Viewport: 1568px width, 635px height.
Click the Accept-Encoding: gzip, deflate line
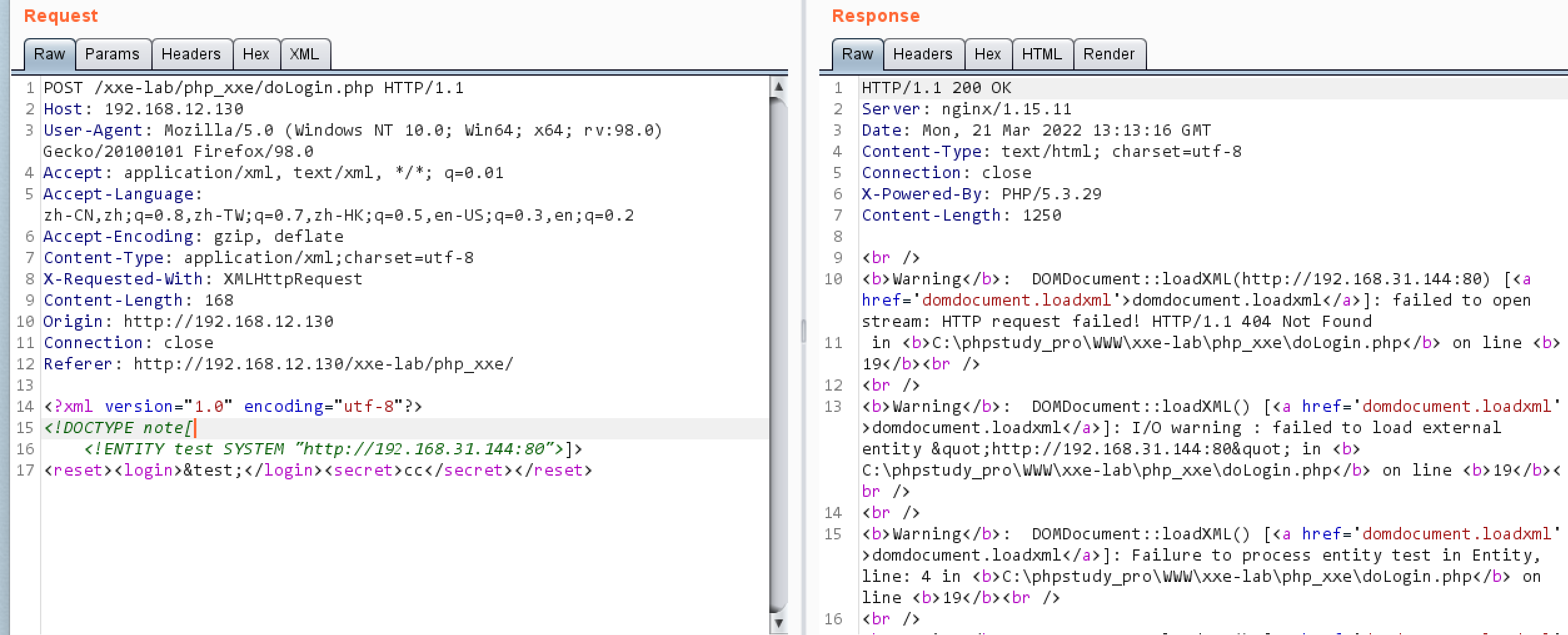click(193, 236)
